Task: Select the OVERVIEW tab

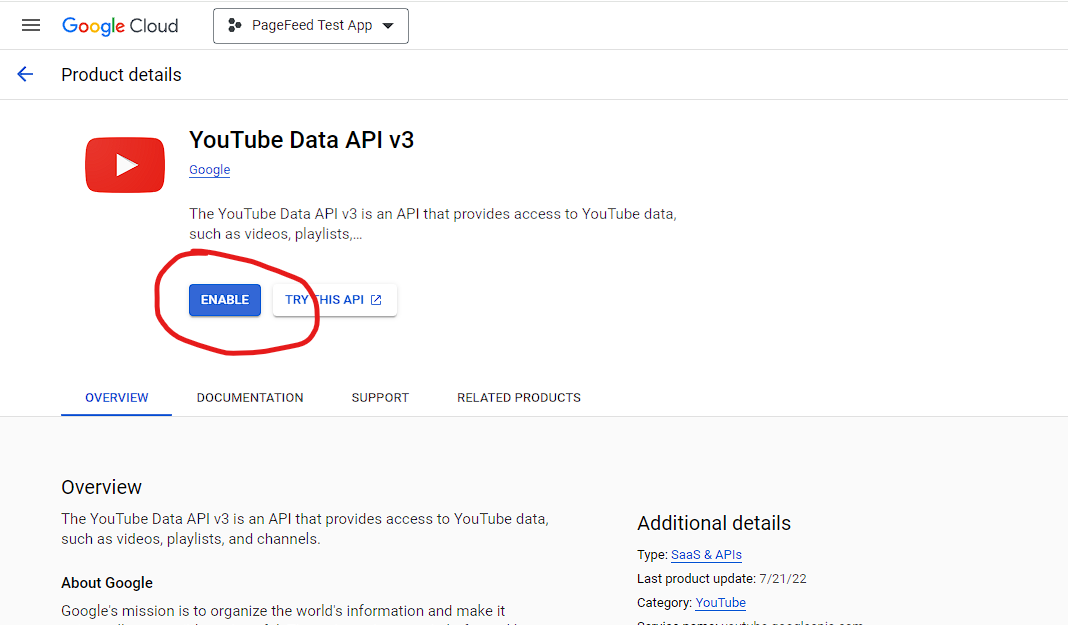Action: [116, 398]
